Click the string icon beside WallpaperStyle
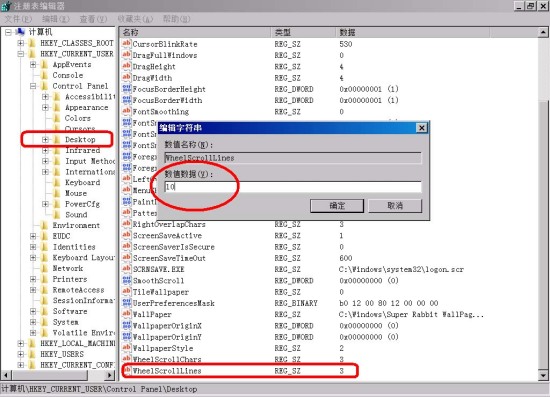 pos(126,348)
